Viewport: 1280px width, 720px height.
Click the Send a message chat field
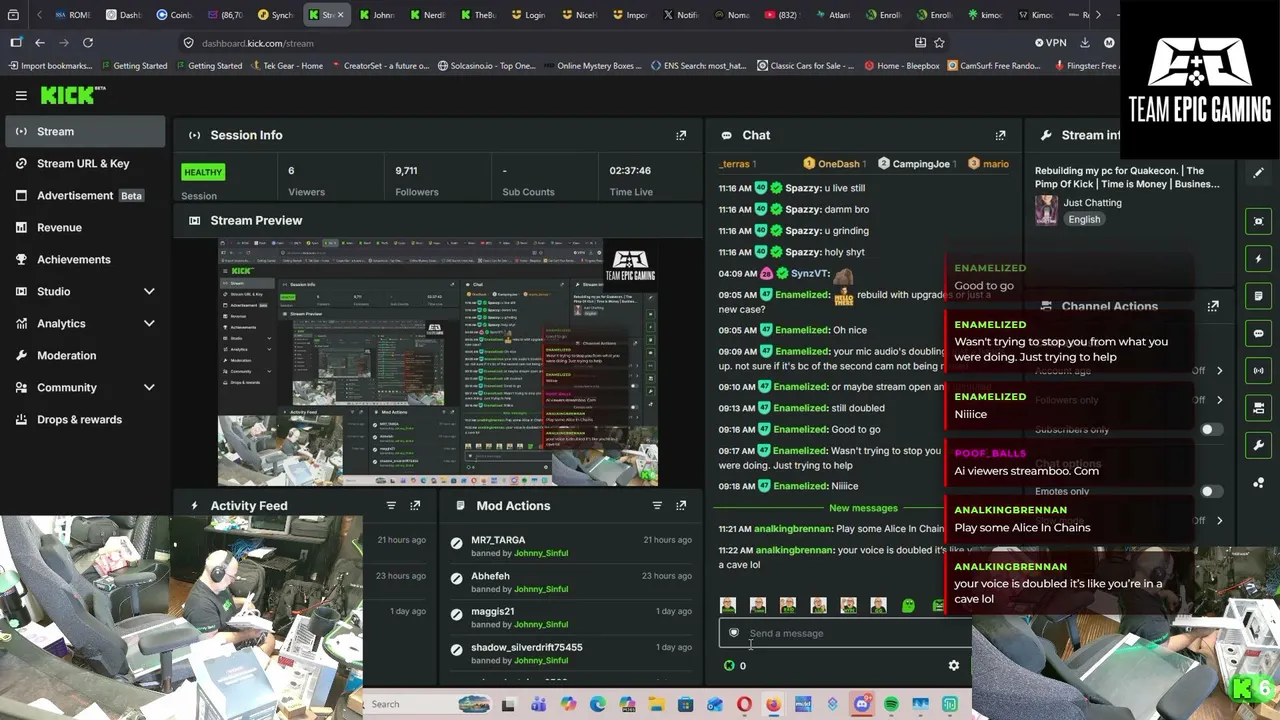(x=845, y=633)
